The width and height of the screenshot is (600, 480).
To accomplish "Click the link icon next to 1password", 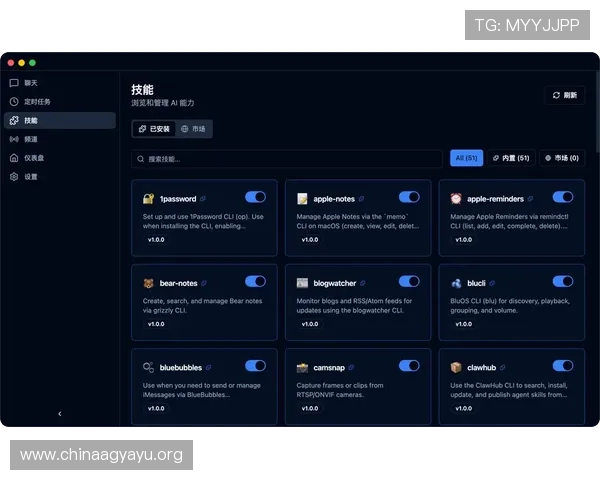I will (x=203, y=199).
